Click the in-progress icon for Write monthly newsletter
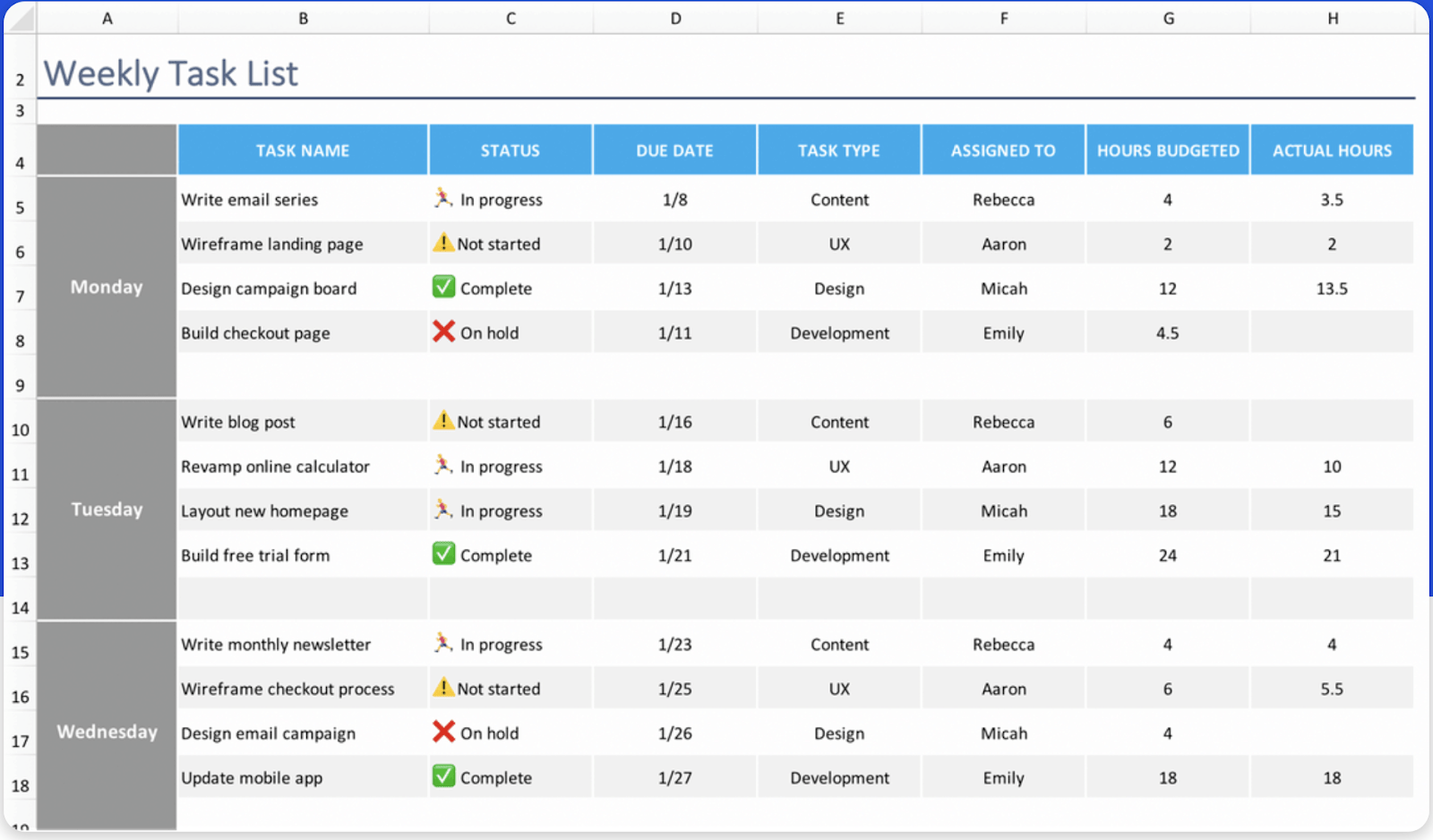The image size is (1433, 840). tap(443, 643)
